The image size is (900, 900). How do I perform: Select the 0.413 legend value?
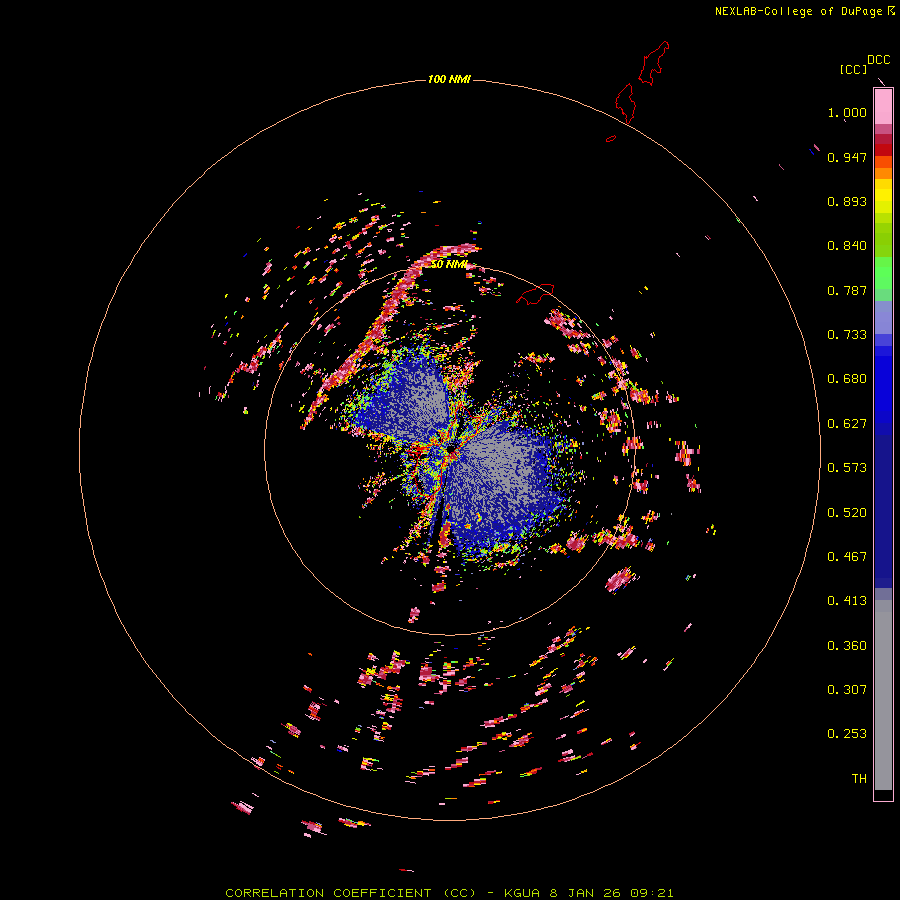point(847,601)
